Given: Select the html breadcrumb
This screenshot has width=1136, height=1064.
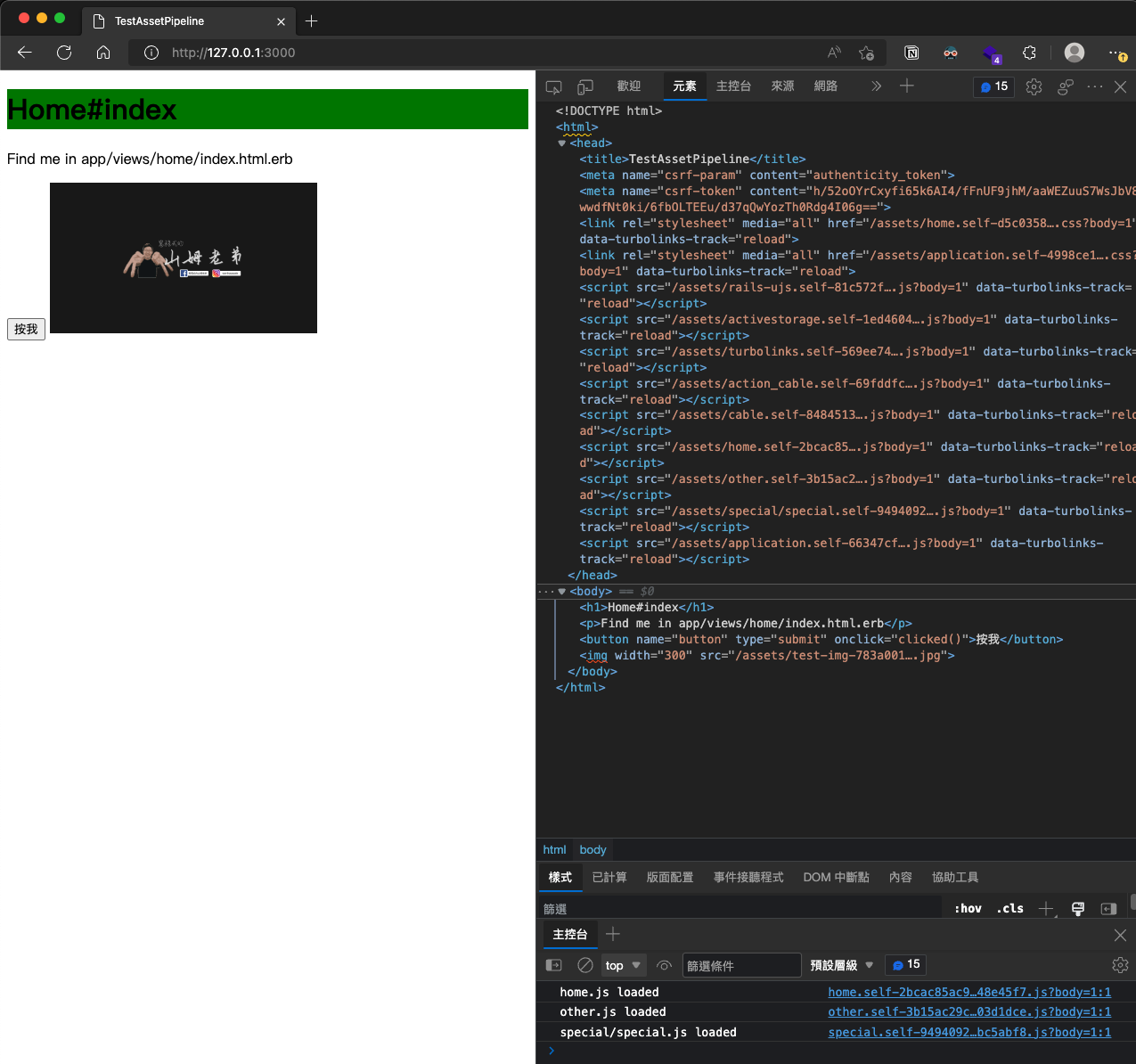Looking at the screenshot, I should coord(554,849).
